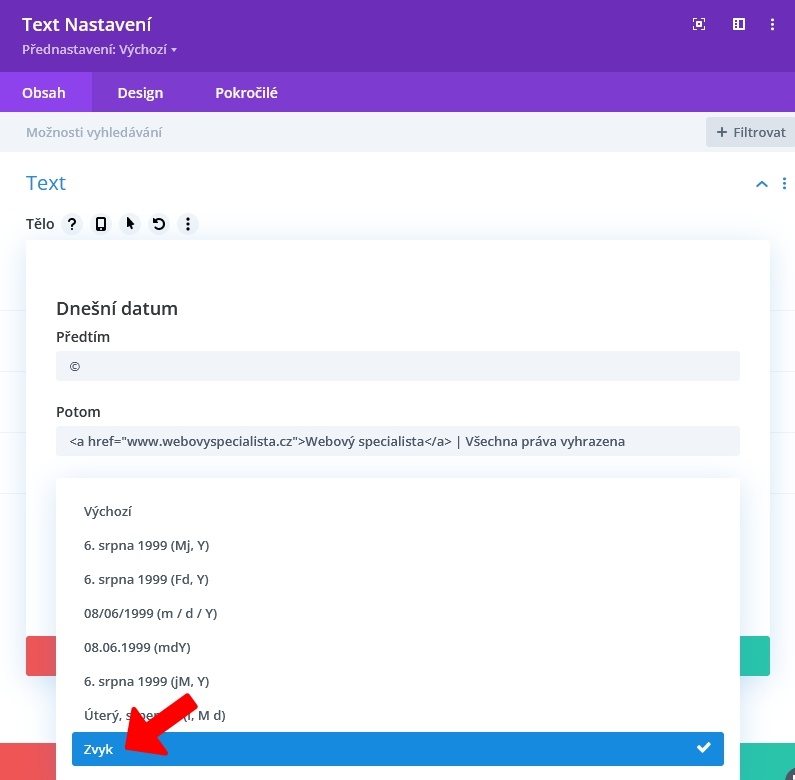Screen dimensions: 795x780
Task: Open the Tělo field three-dot options
Action: point(188,224)
